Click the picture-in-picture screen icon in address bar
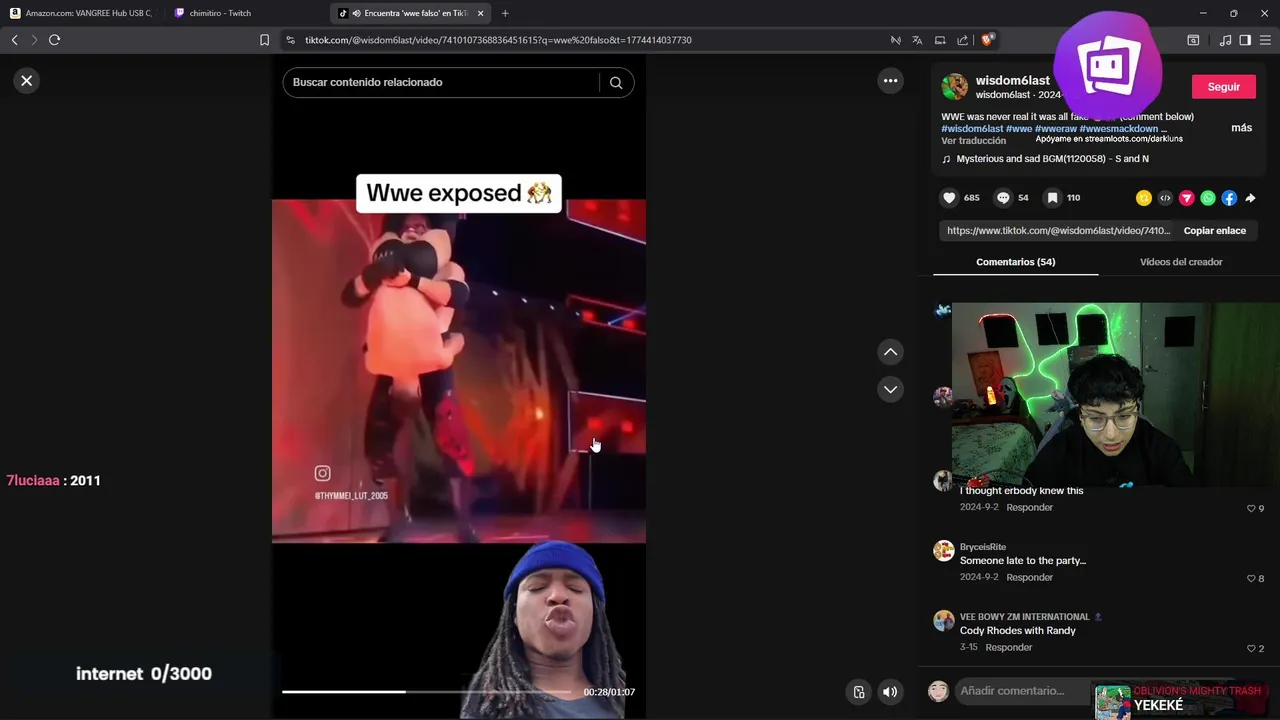This screenshot has width=1280, height=720. pos(940,40)
